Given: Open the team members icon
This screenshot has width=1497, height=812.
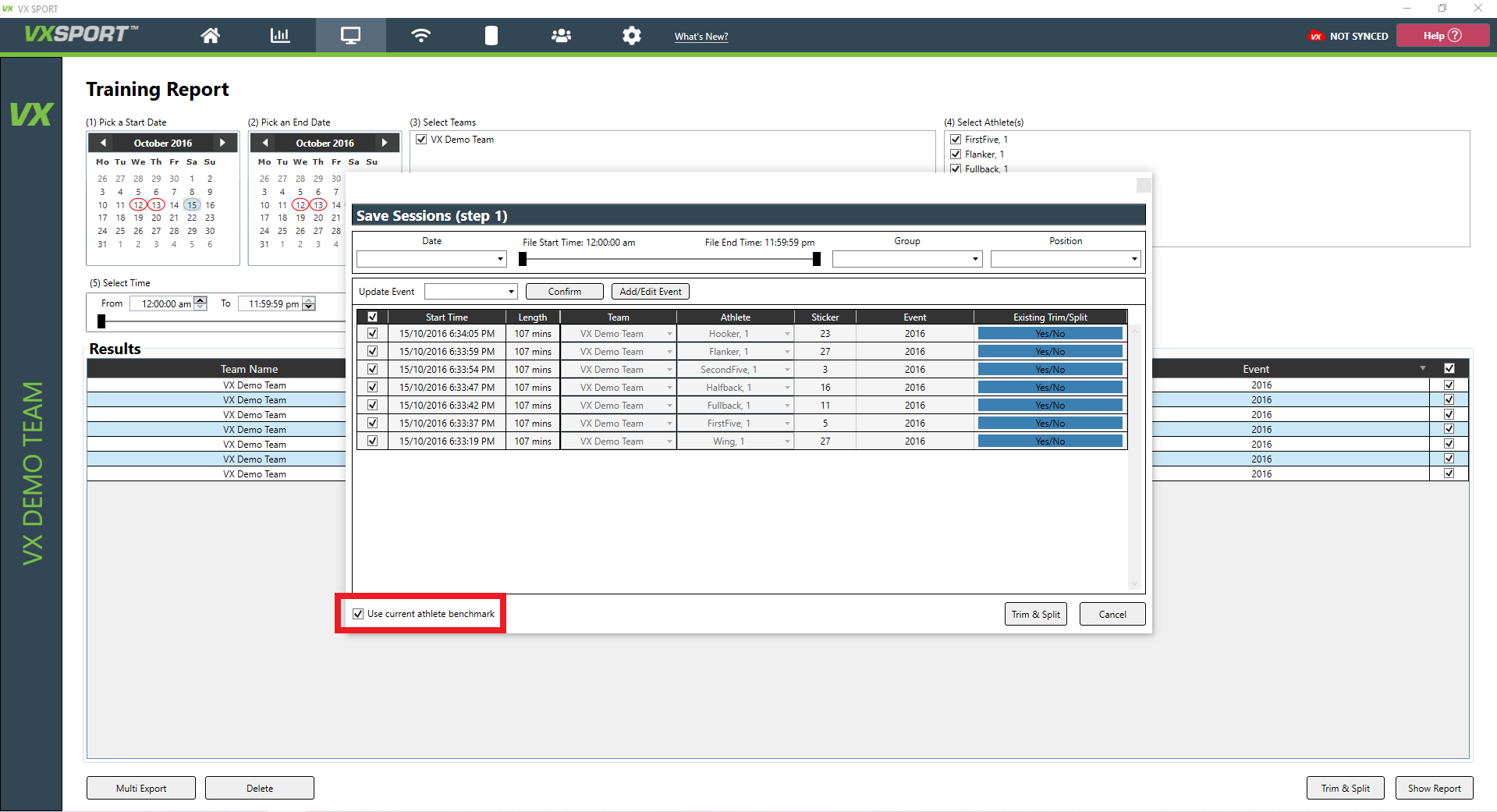Looking at the screenshot, I should pyautogui.click(x=561, y=36).
